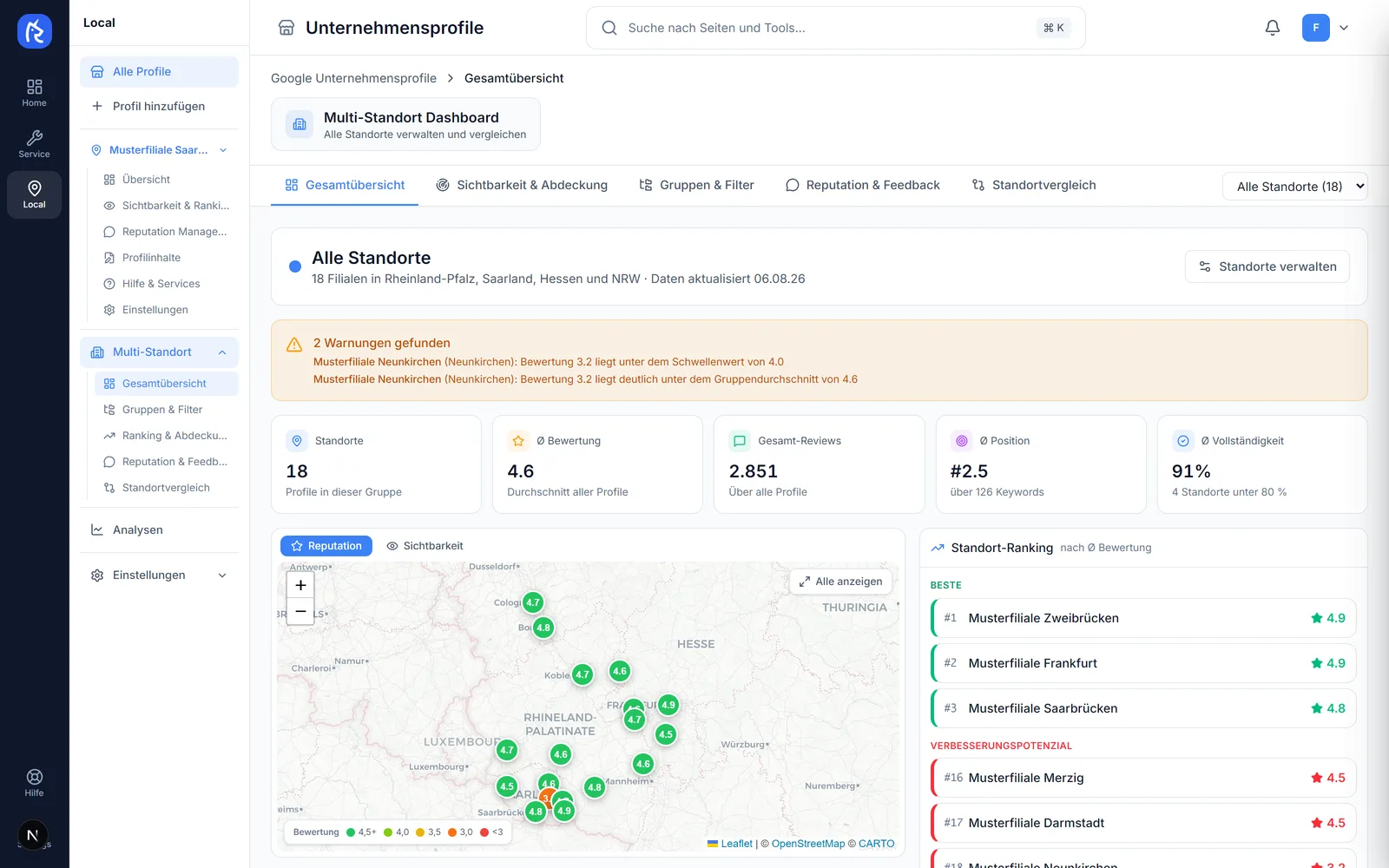Viewport: 1389px width, 868px height.
Task: Open Hilfe from the left rail
Action: pyautogui.click(x=34, y=783)
